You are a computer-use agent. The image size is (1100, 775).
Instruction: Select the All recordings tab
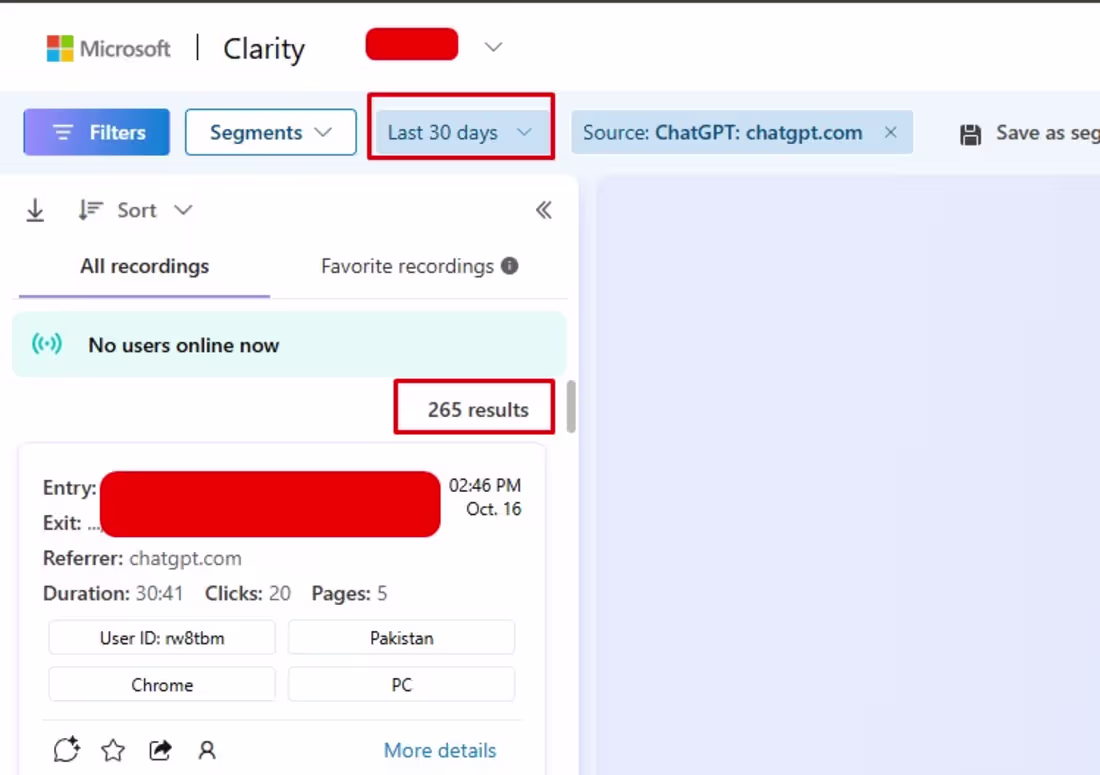144,266
